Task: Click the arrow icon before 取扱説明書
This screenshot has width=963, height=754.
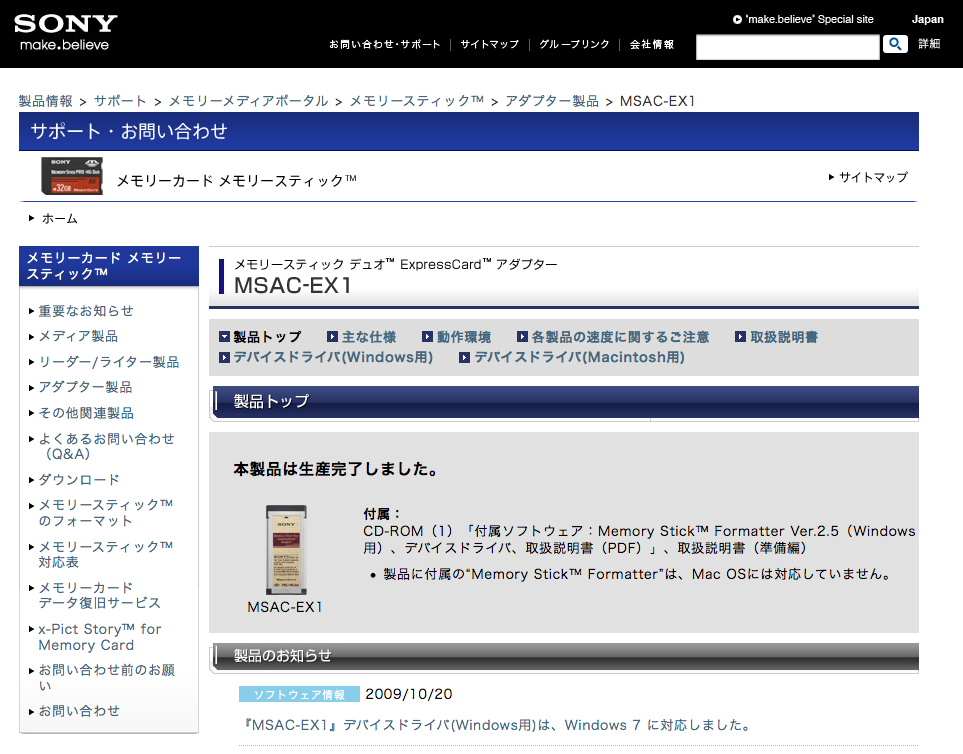Action: point(741,337)
